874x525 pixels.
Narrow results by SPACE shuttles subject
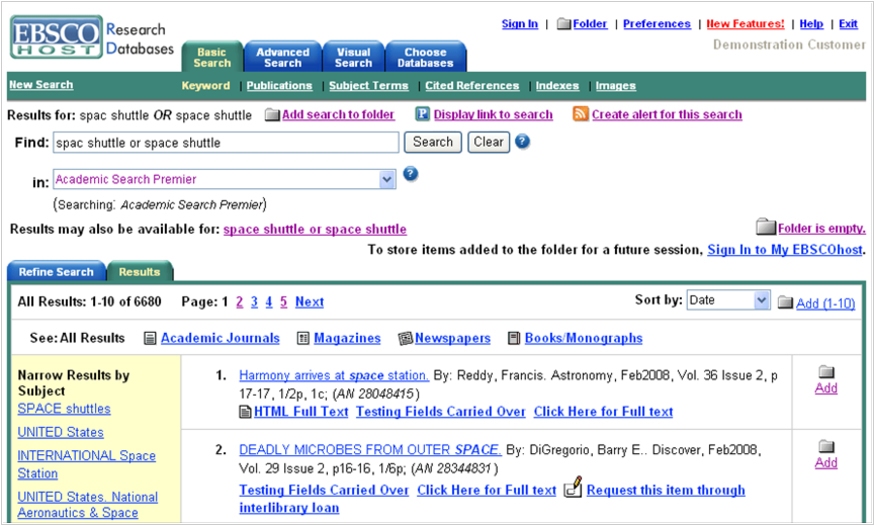[x=64, y=409]
